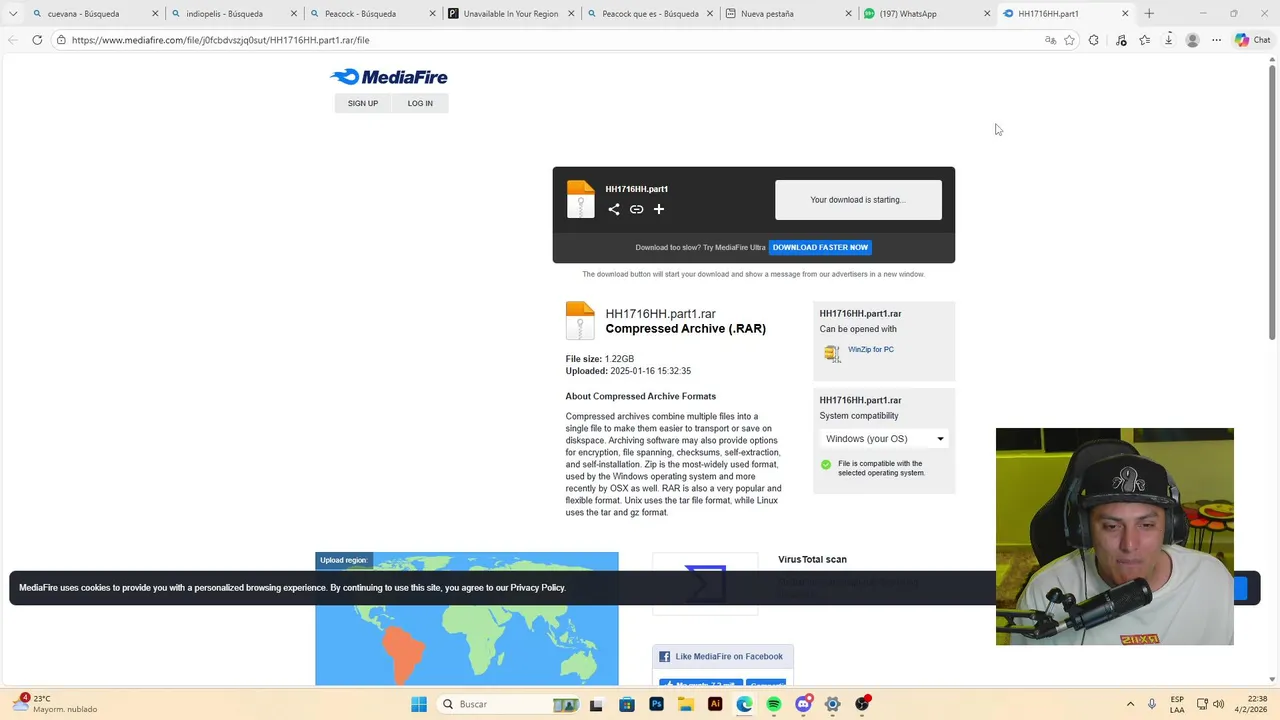Viewport: 1280px width, 720px height.
Task: Open Adobe Illustrator from the taskbar
Action: click(715, 704)
